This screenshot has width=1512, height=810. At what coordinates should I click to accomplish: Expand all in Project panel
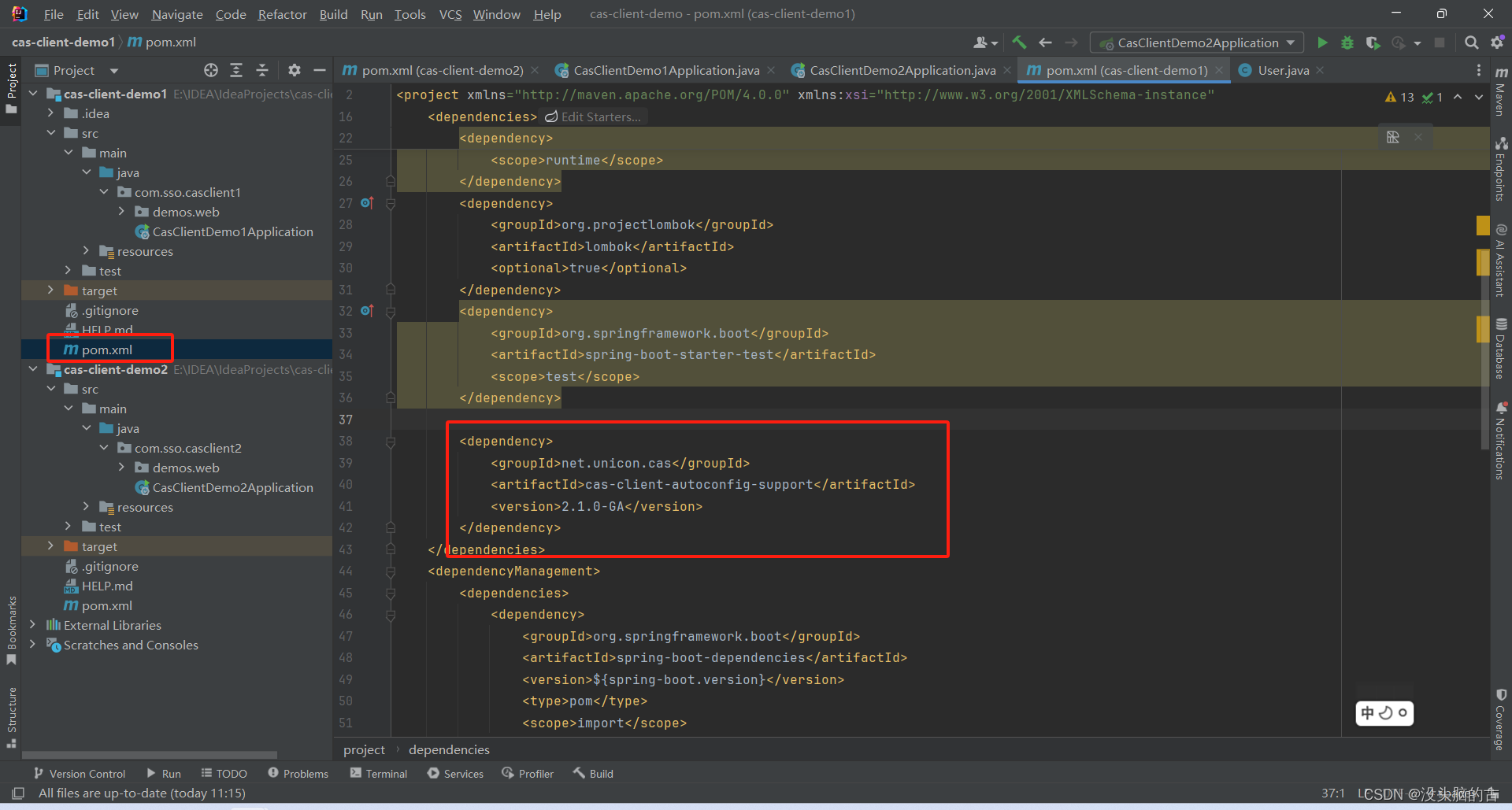pyautogui.click(x=236, y=70)
